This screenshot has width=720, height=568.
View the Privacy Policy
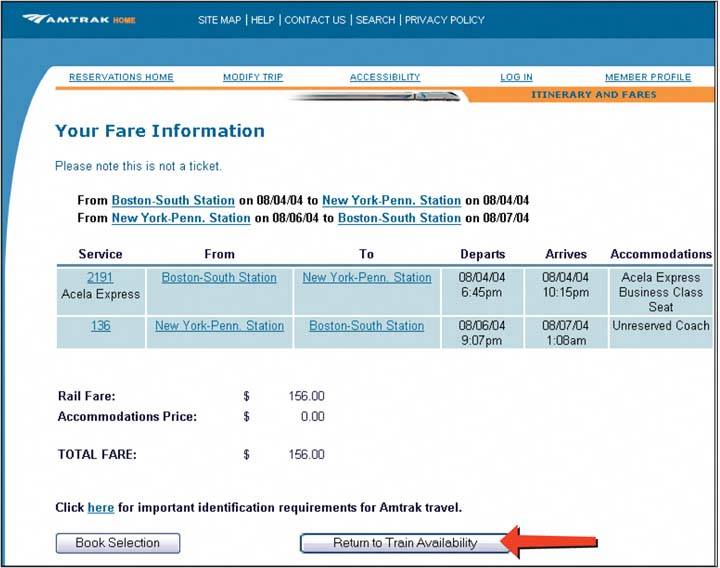[x=444, y=20]
